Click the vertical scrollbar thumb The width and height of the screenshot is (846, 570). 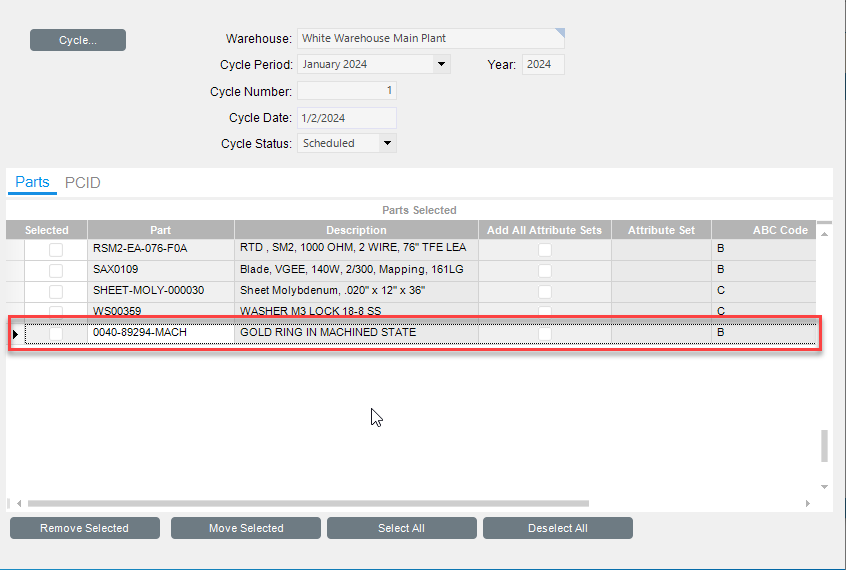coord(824,446)
